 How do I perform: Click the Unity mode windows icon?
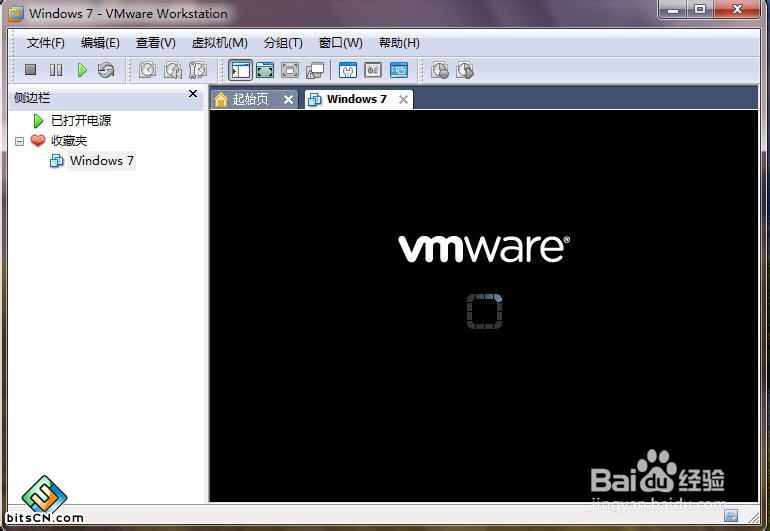[315, 71]
